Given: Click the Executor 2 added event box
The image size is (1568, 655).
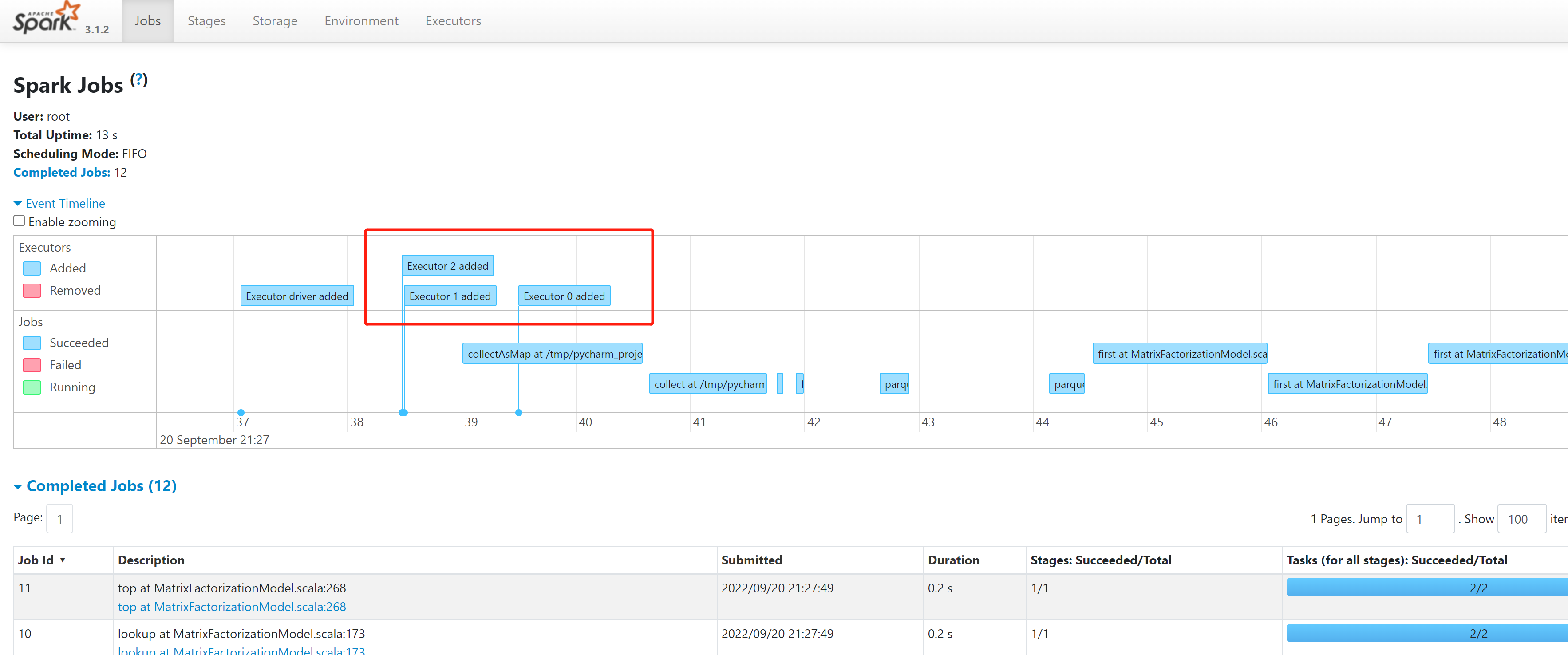Looking at the screenshot, I should click(447, 266).
